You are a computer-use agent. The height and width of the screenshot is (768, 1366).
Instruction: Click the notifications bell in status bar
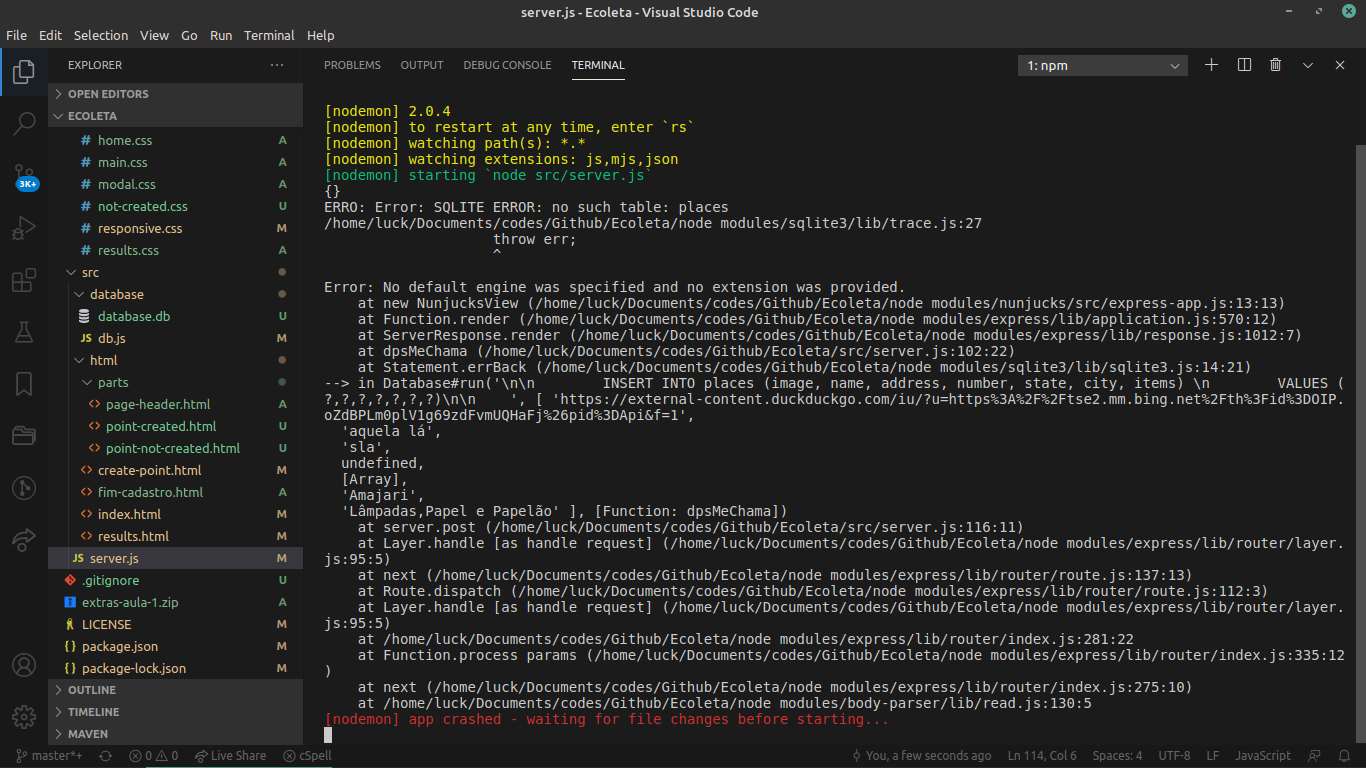pyautogui.click(x=1343, y=756)
